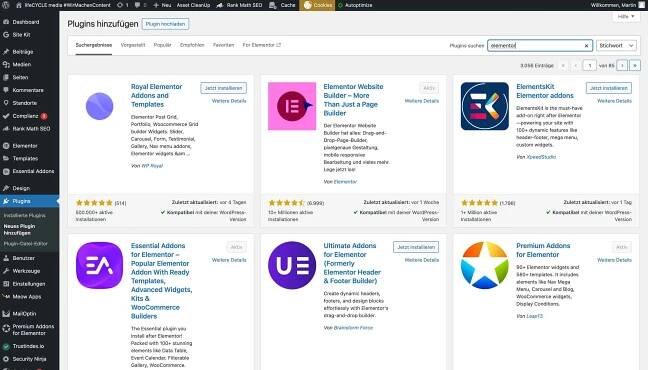Open Autoptimize in the admin bar
This screenshot has width=648, height=370.
point(355,5)
